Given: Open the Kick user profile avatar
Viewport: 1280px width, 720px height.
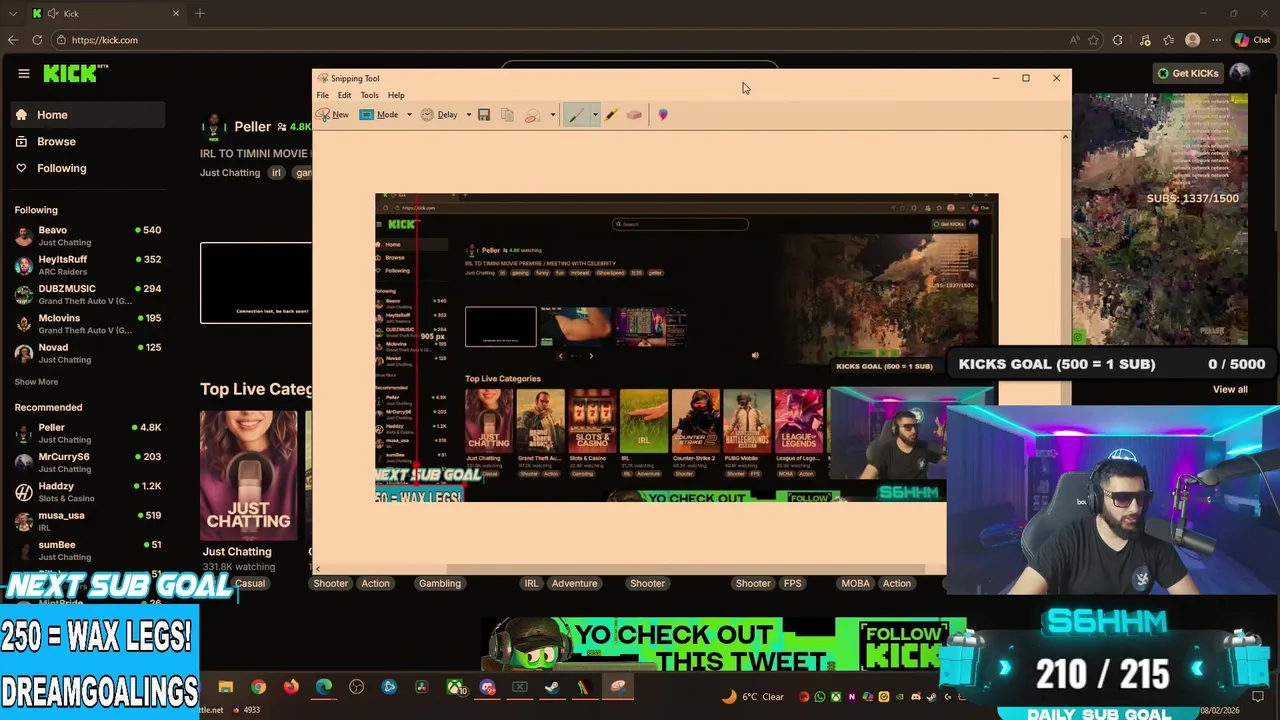Looking at the screenshot, I should click(x=1240, y=73).
